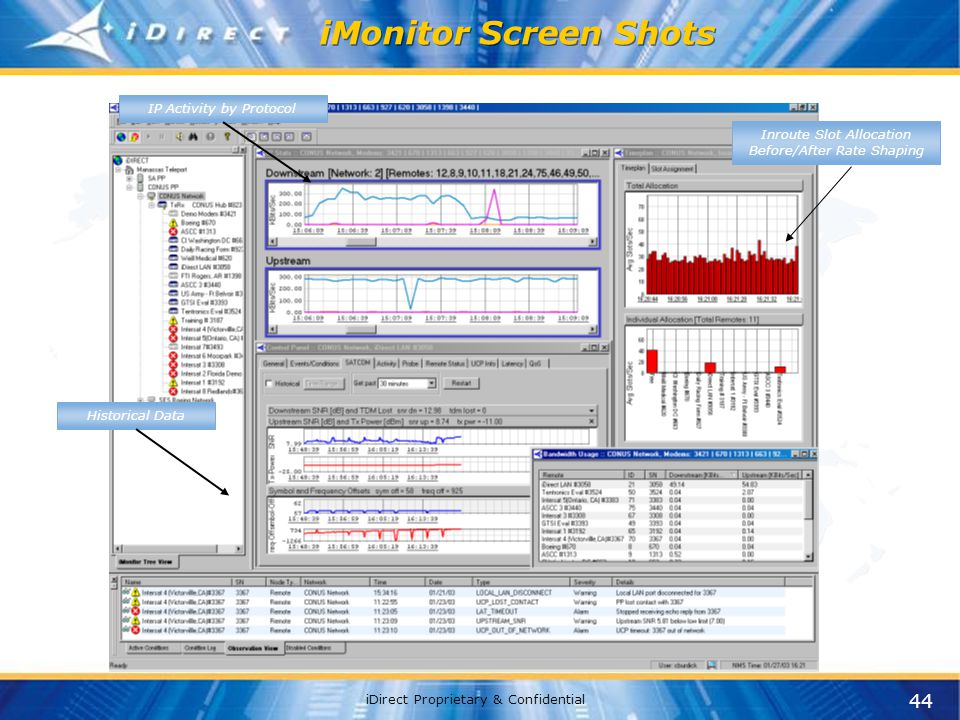Expand the SA PP tree node
This screenshot has height=720, width=960.
(x=129, y=178)
